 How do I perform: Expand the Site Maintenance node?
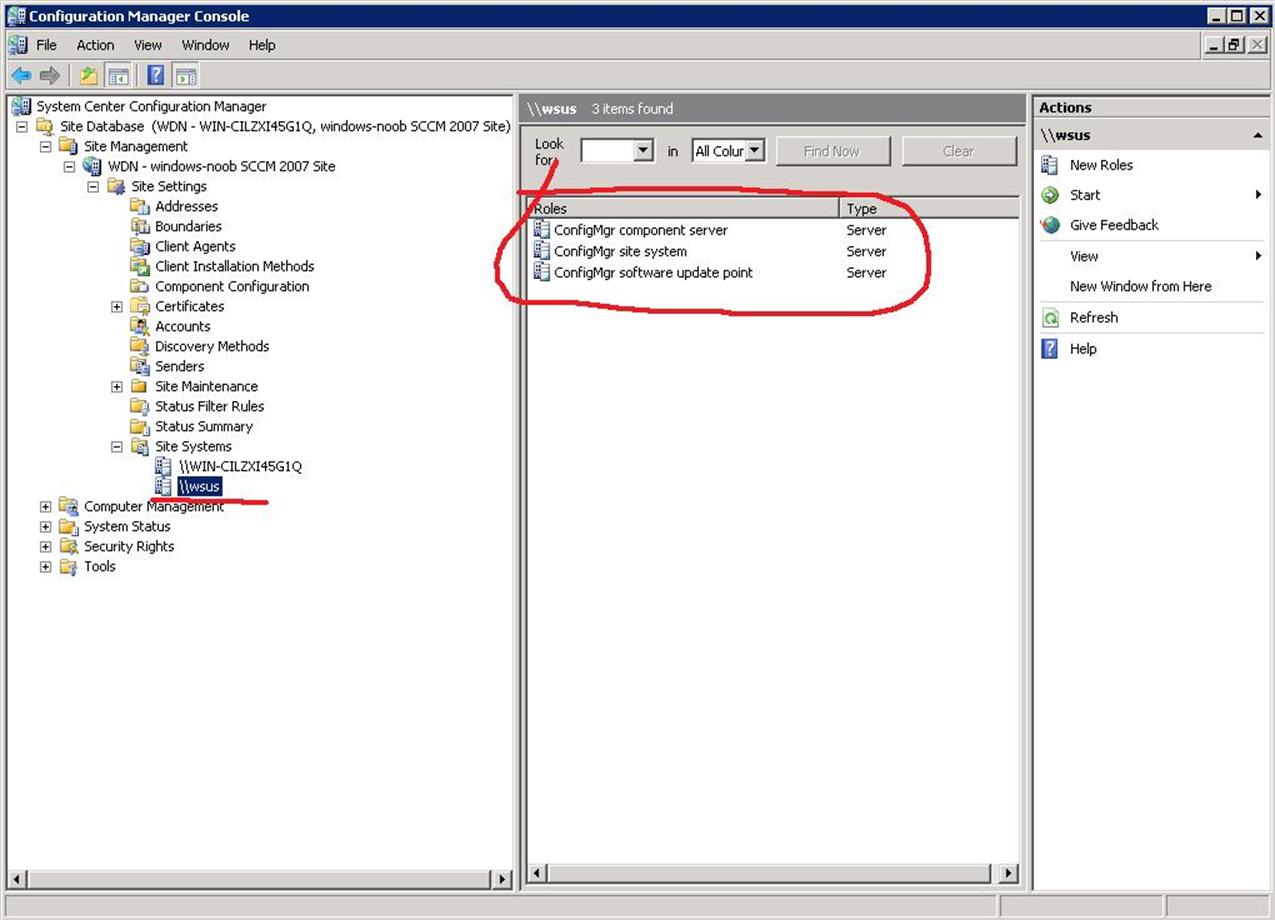click(x=117, y=386)
